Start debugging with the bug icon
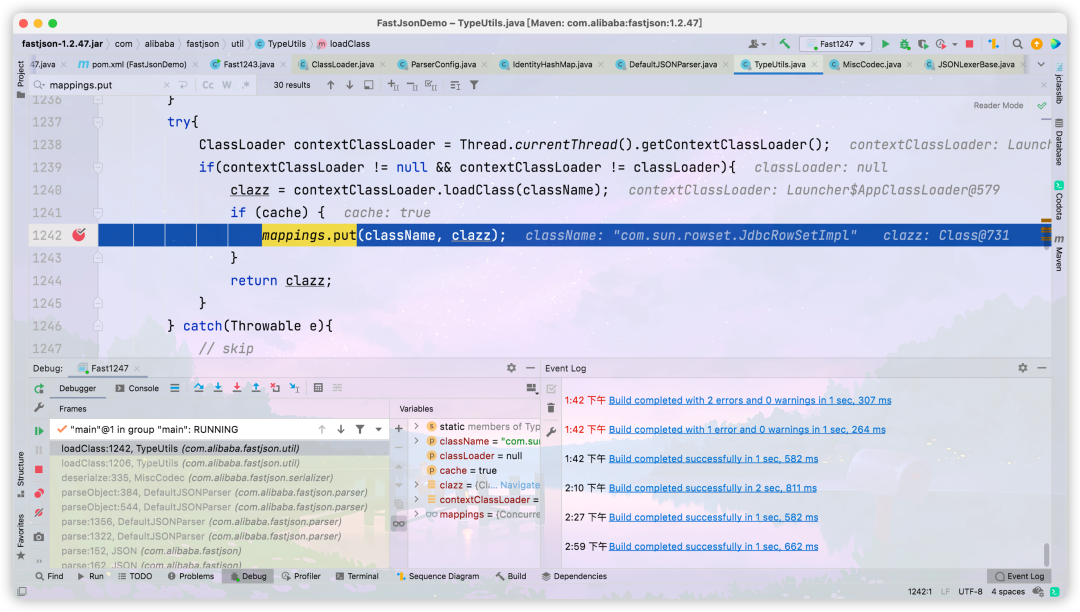This screenshot has width=1080, height=612. pyautogui.click(x=904, y=43)
